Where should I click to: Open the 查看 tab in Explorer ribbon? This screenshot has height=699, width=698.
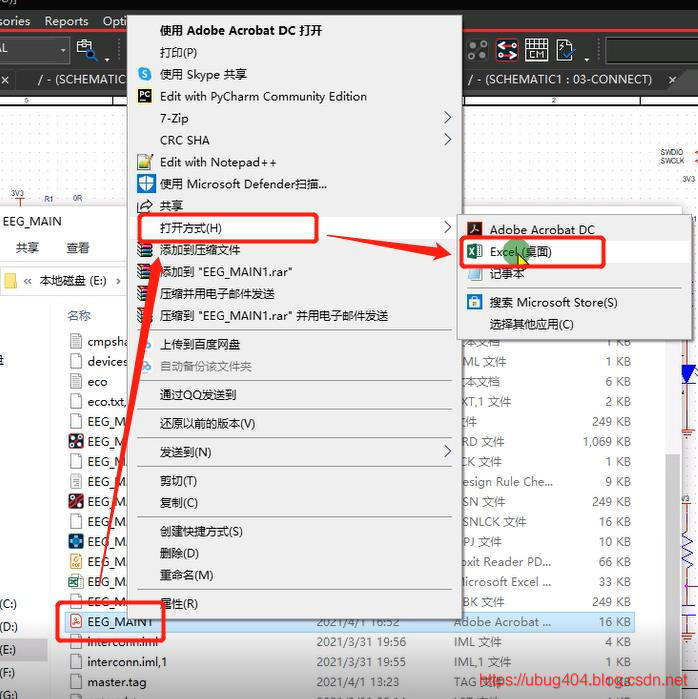pyautogui.click(x=78, y=247)
